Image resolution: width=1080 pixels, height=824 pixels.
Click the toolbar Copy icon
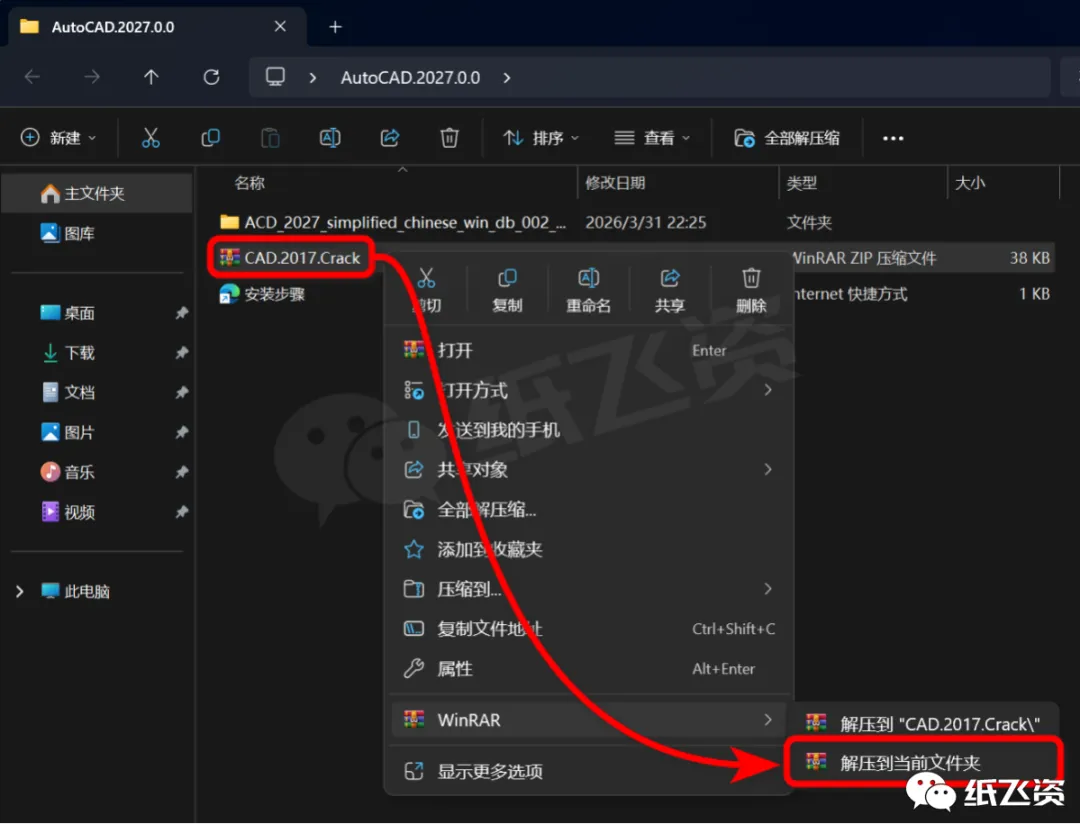(x=210, y=138)
